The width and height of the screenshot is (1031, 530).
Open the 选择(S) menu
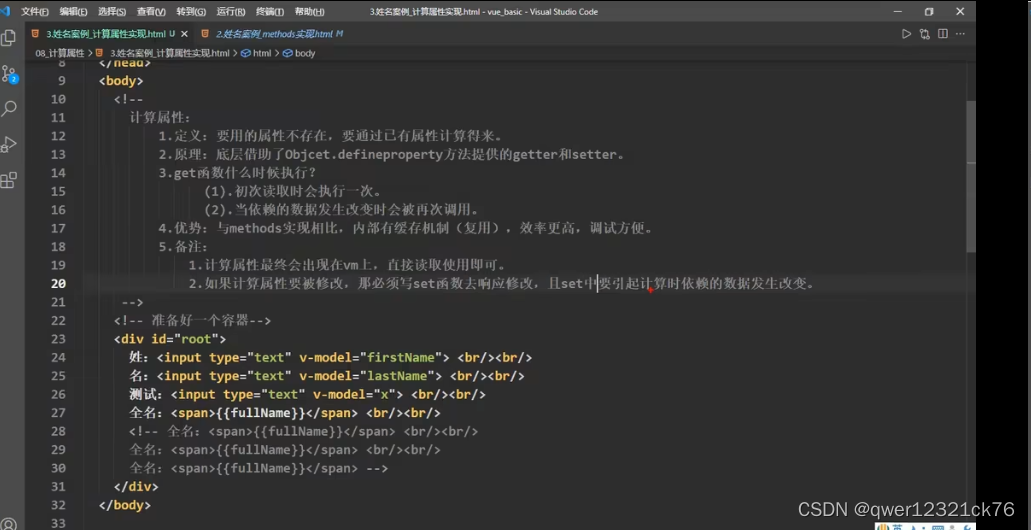[112, 12]
